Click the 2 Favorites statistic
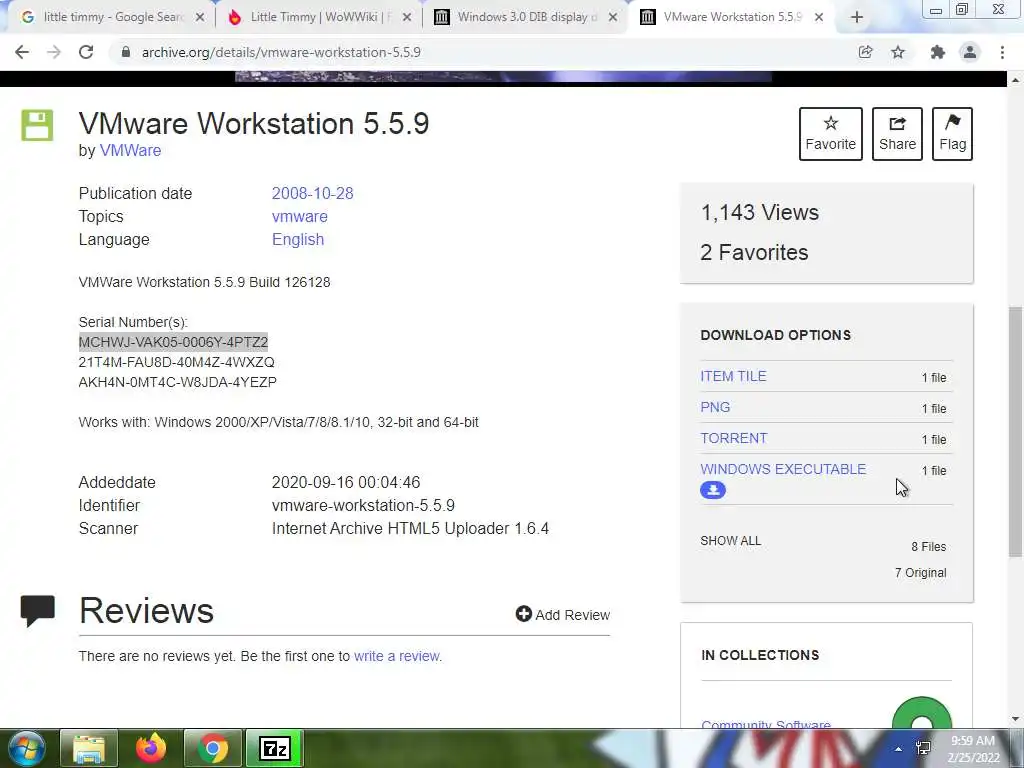 pos(754,252)
